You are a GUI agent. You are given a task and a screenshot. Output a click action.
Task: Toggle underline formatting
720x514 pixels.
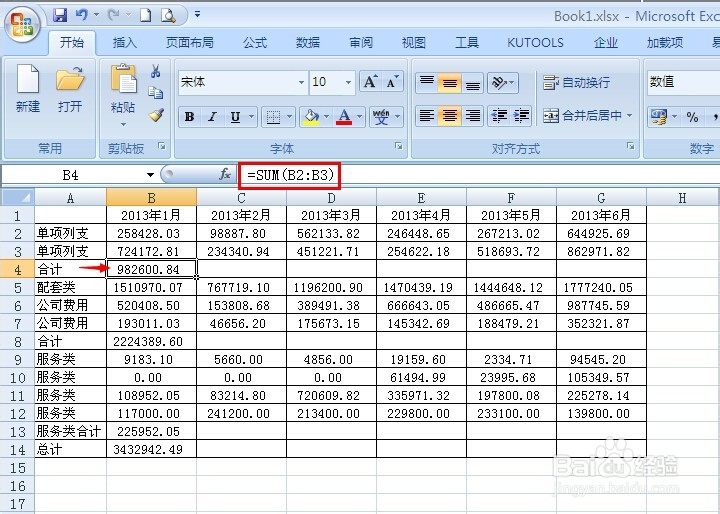[x=235, y=117]
